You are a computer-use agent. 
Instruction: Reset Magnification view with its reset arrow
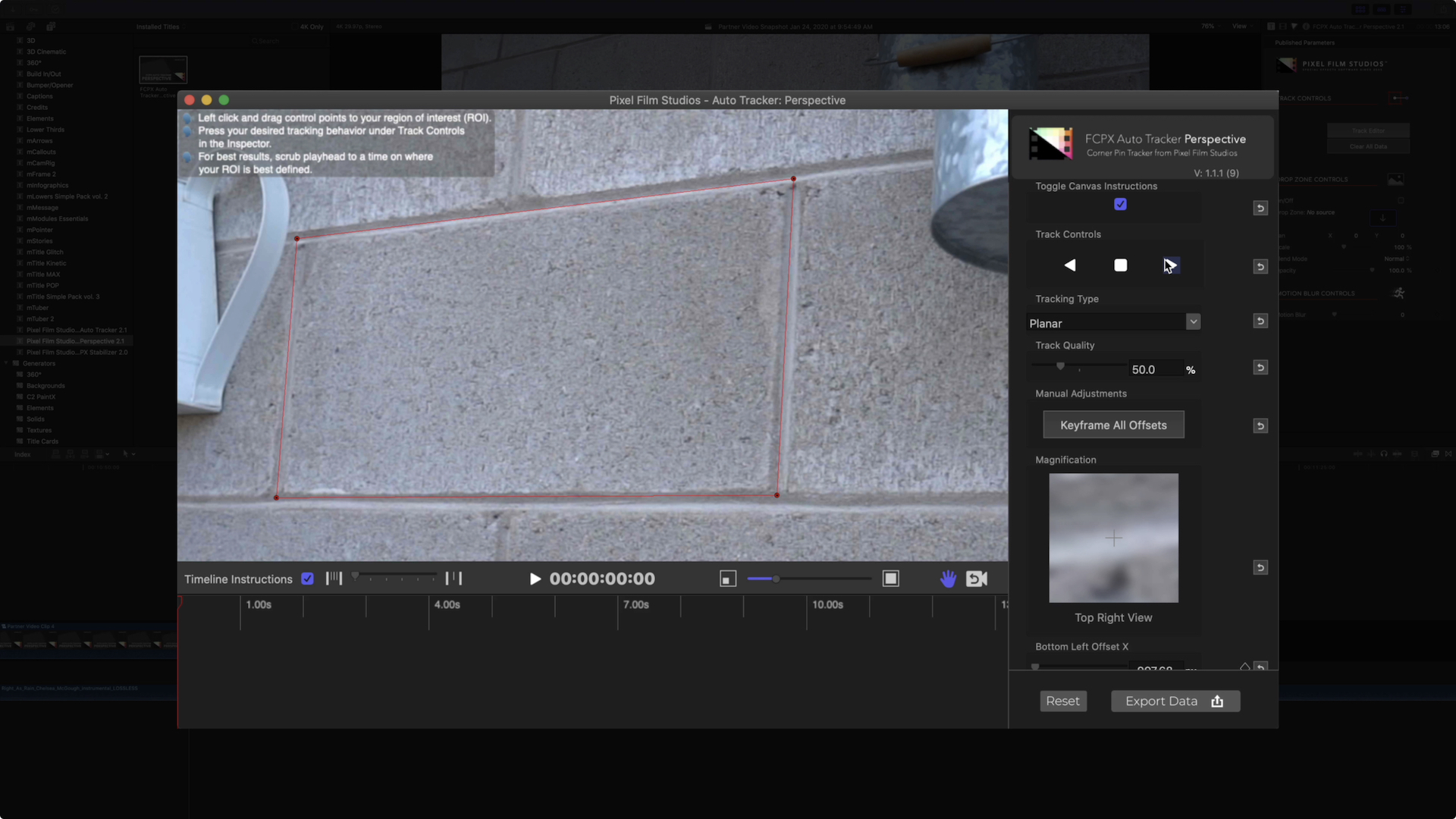1260,566
